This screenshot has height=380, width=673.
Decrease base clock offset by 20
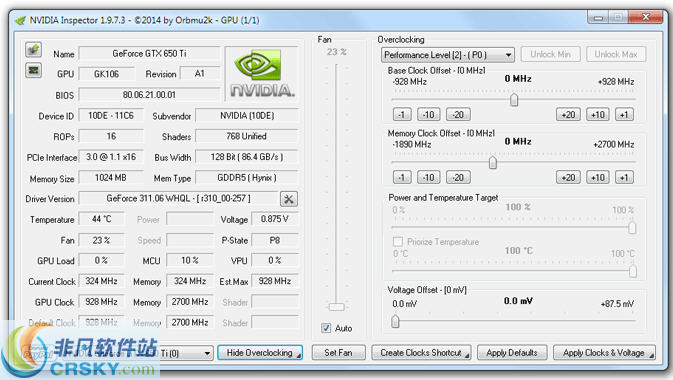[x=458, y=115]
